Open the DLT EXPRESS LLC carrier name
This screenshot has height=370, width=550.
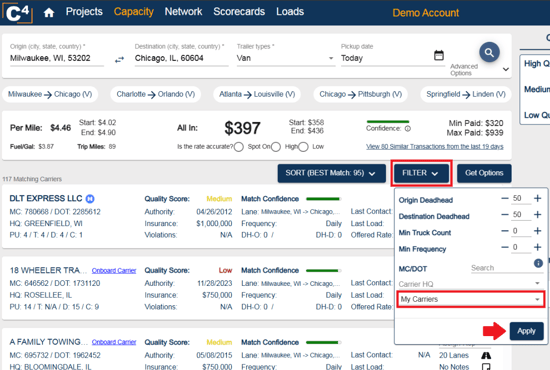pos(46,199)
